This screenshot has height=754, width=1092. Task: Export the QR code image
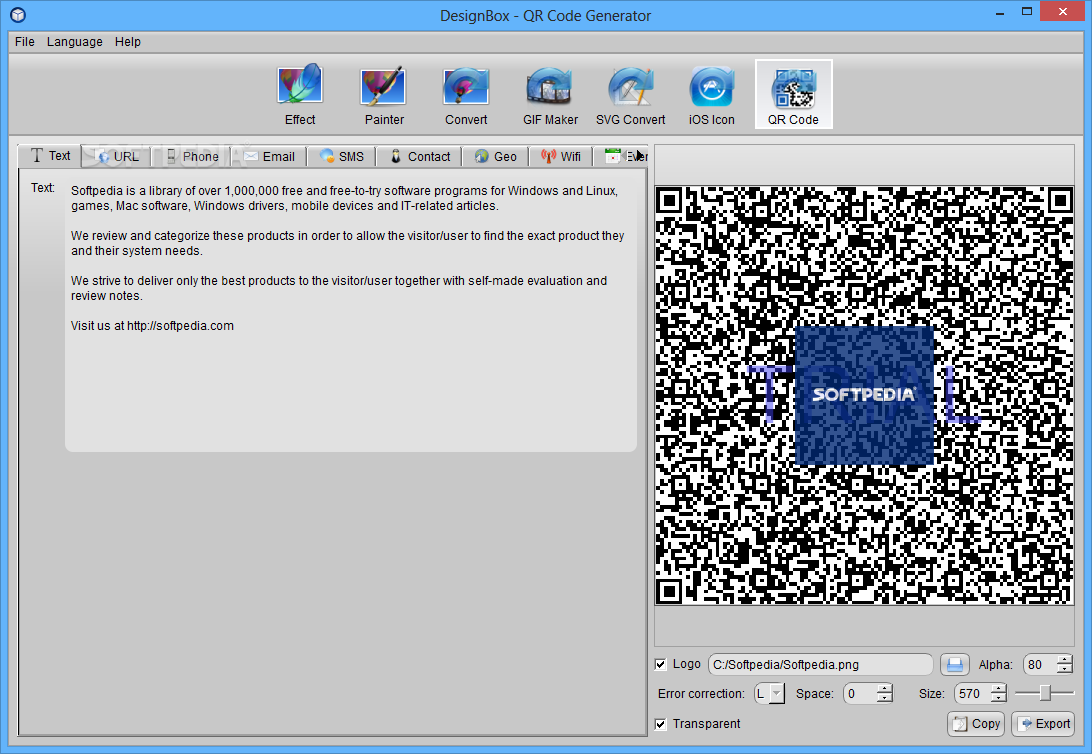pos(1043,724)
